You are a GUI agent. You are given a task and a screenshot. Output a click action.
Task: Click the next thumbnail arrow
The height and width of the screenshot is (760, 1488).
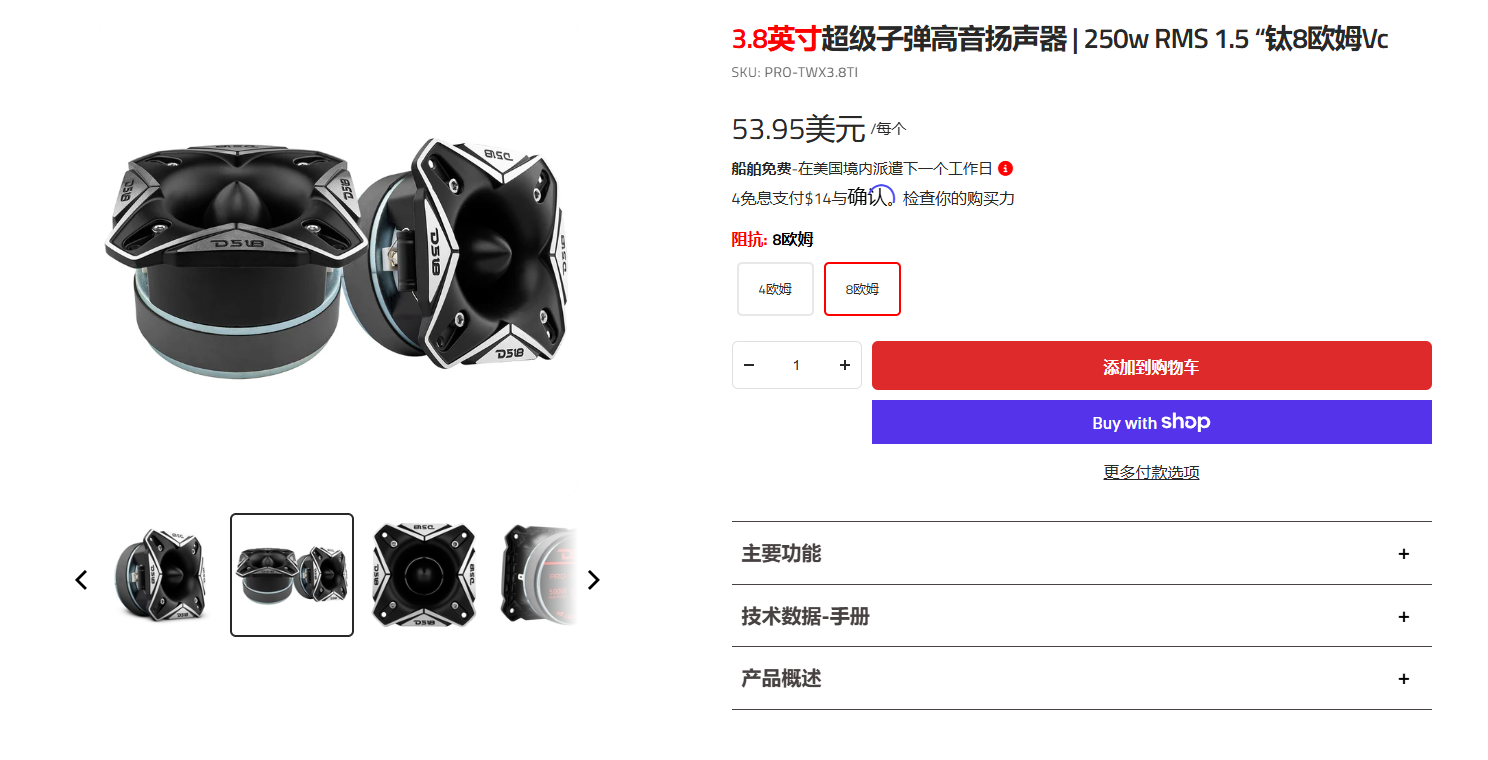click(x=593, y=580)
